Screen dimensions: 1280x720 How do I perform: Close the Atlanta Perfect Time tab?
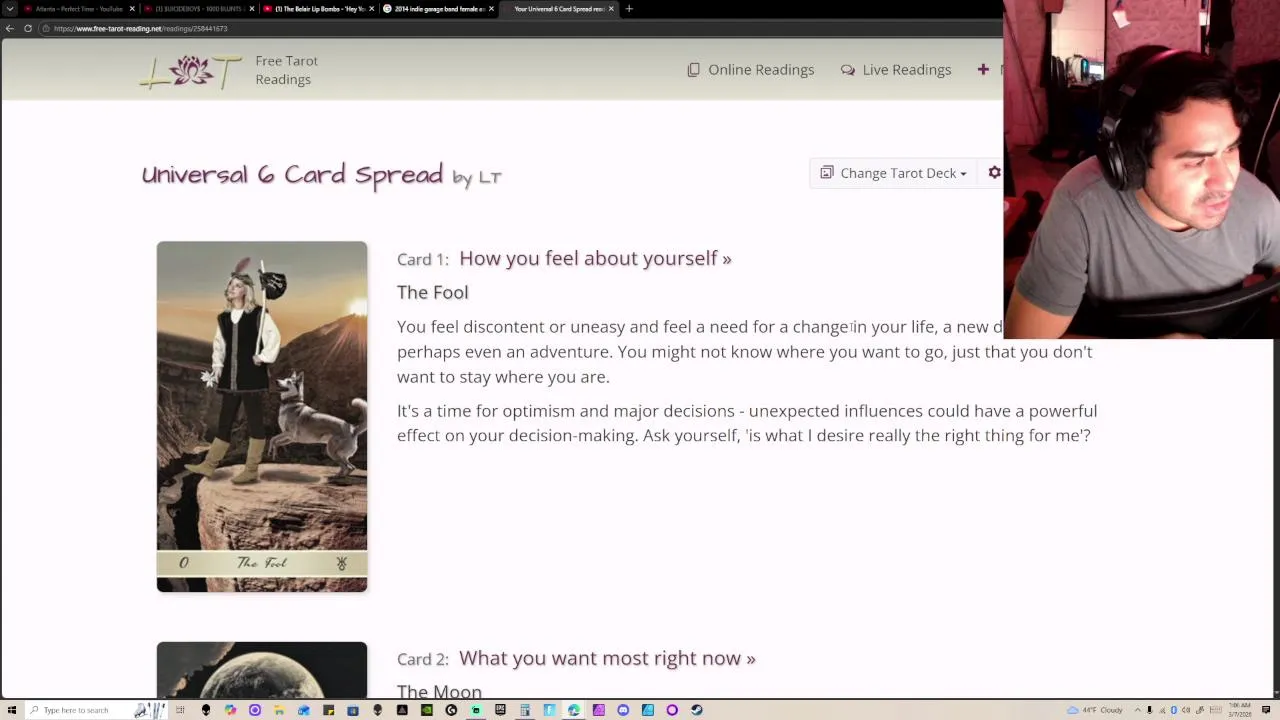pyautogui.click(x=131, y=9)
